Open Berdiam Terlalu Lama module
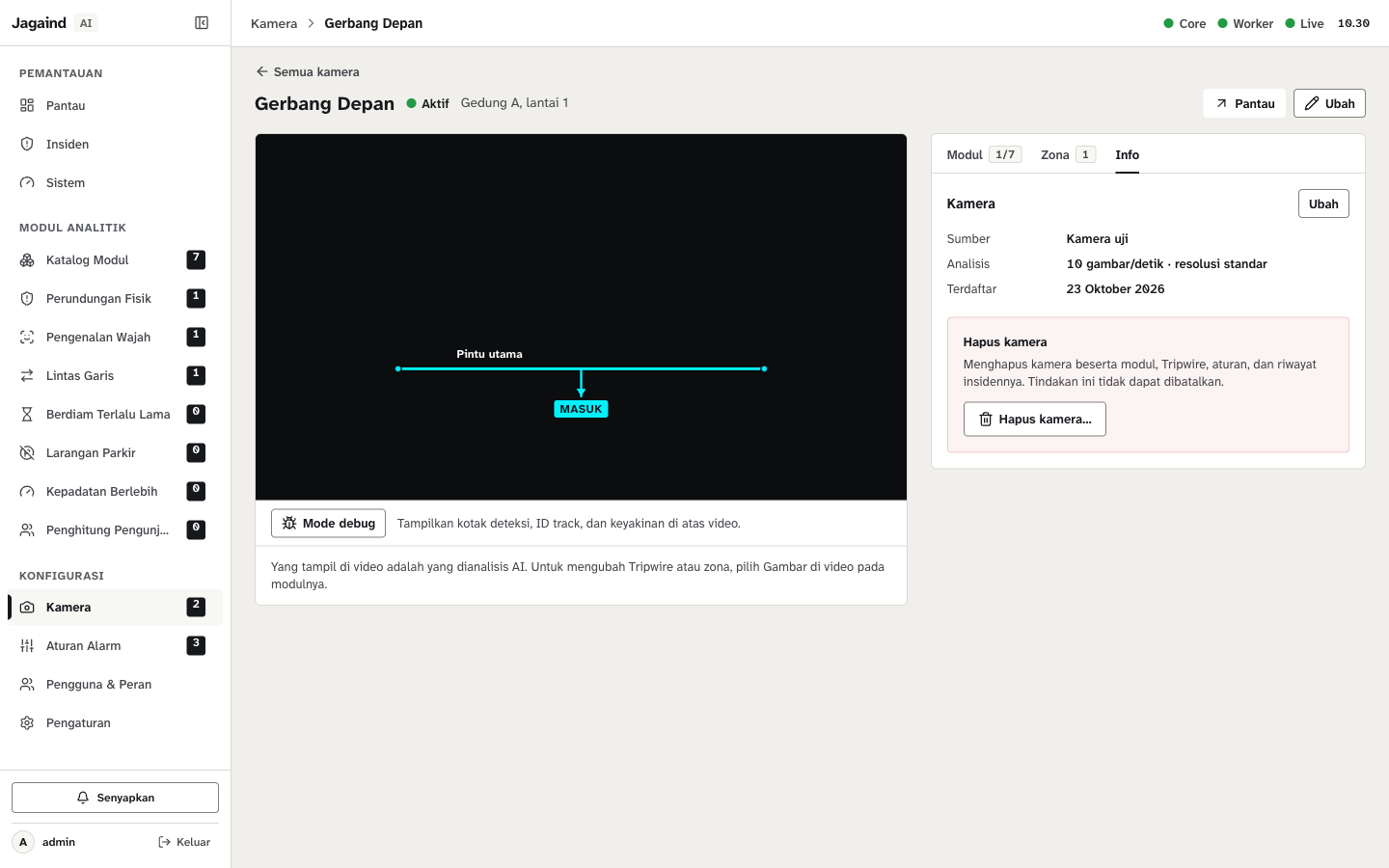 115,414
